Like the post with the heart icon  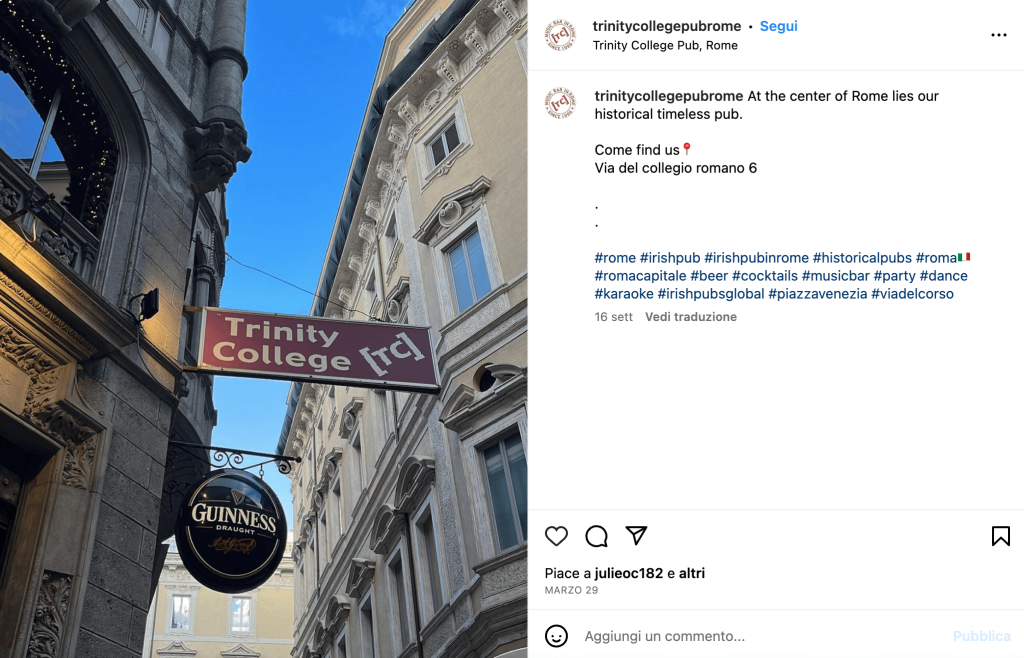point(556,536)
